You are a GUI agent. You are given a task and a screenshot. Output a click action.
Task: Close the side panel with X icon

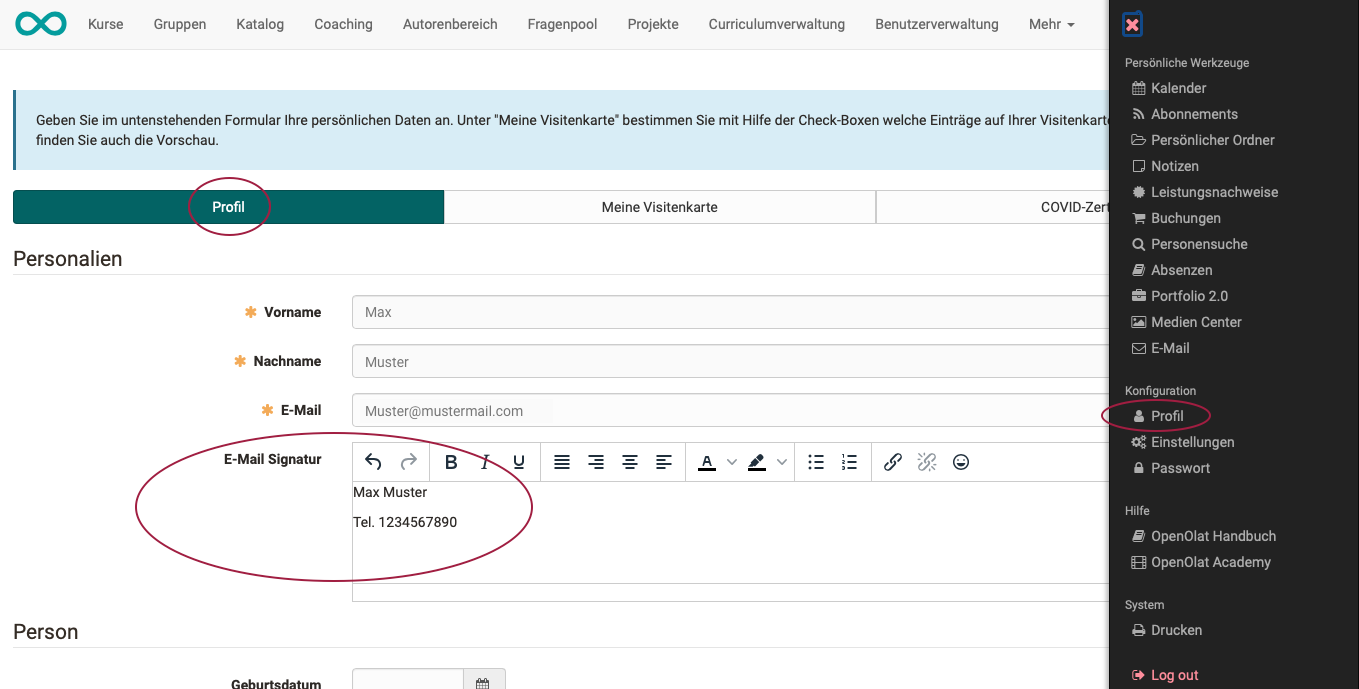[1132, 25]
